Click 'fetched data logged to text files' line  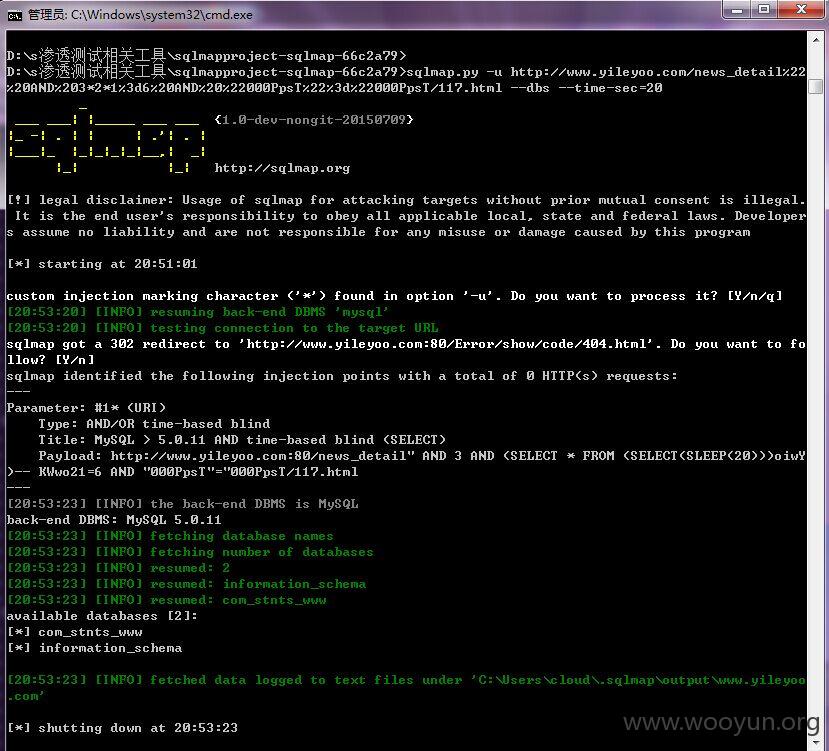pos(406,680)
